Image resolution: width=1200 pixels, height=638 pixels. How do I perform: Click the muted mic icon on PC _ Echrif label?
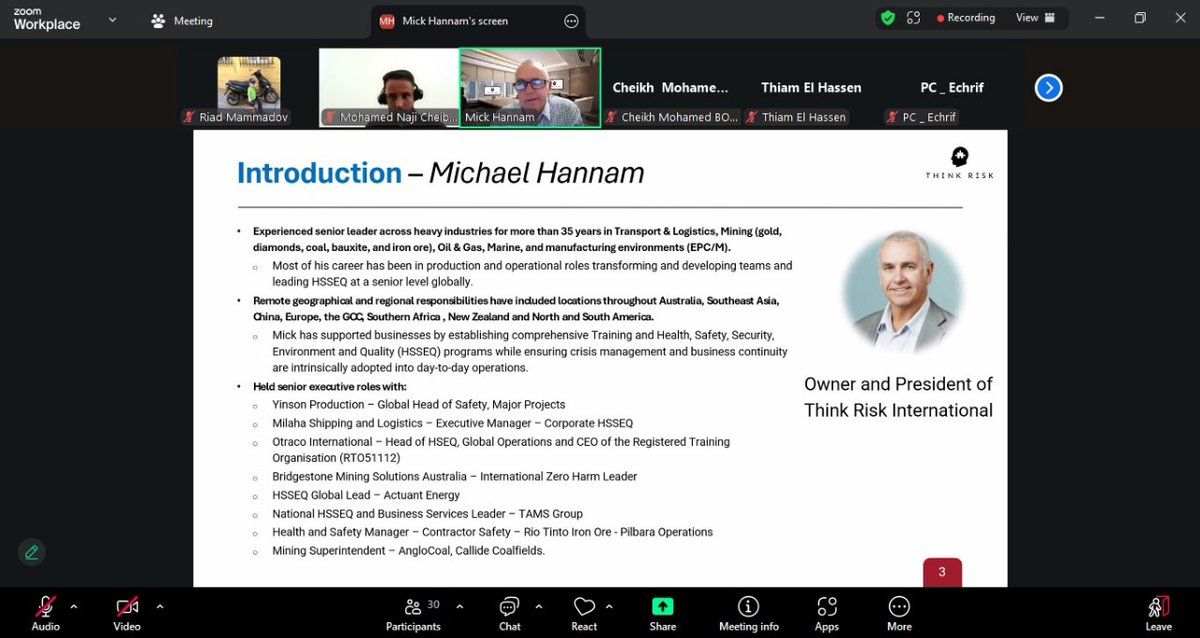coord(891,118)
